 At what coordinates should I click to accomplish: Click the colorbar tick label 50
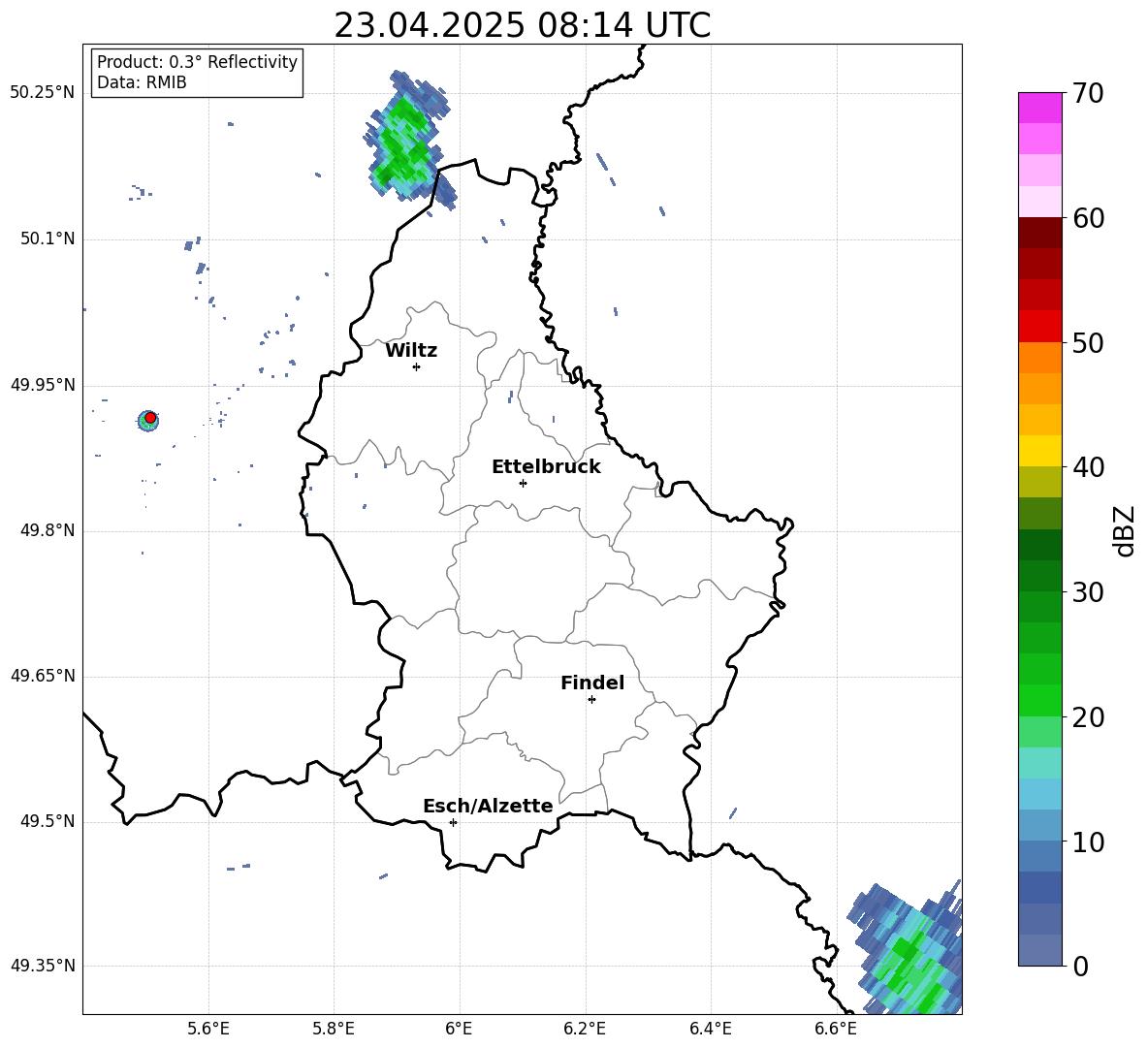click(1088, 342)
